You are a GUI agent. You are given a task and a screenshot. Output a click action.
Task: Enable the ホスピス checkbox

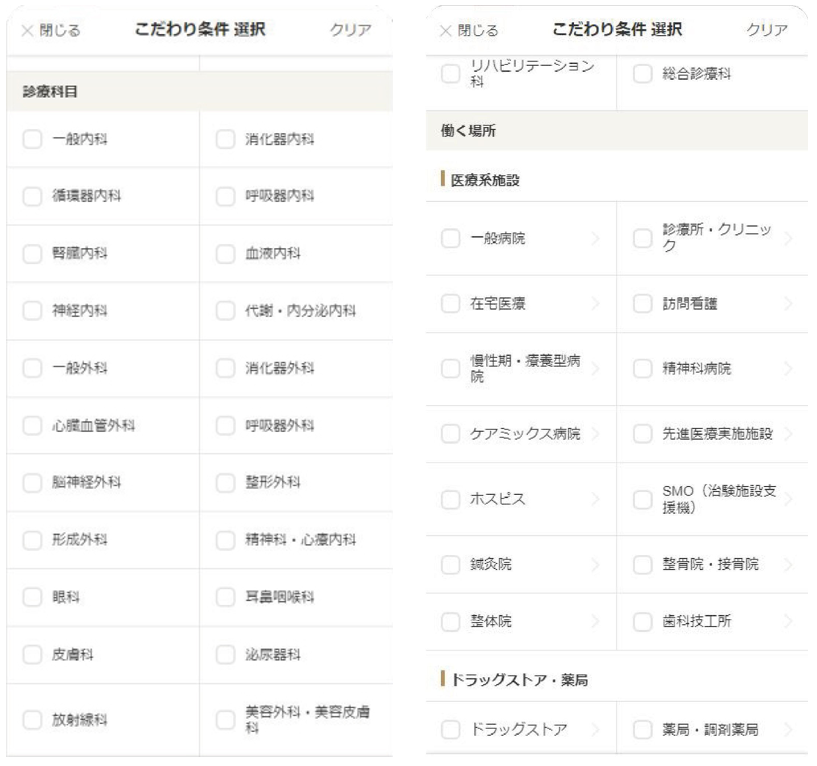(450, 499)
